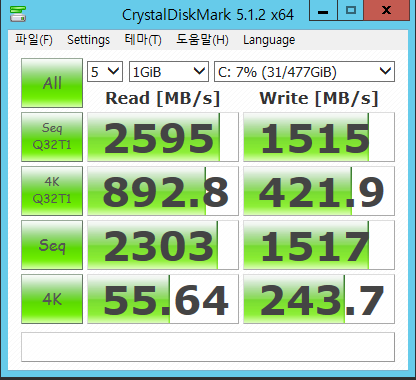Click the empty comment field at bottom
Screen dimensions: 416x380
[208, 347]
